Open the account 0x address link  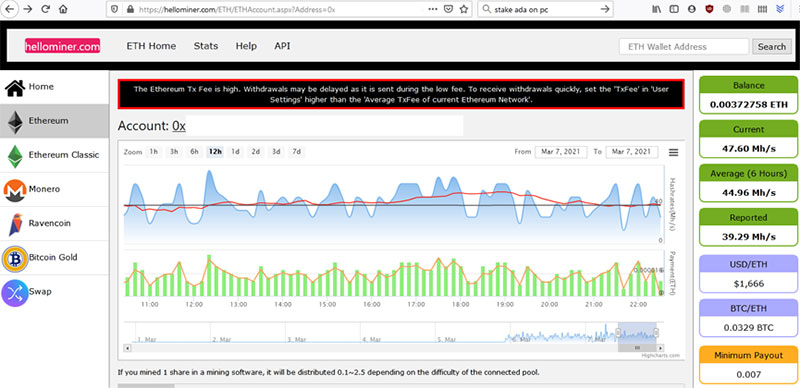click(x=179, y=126)
